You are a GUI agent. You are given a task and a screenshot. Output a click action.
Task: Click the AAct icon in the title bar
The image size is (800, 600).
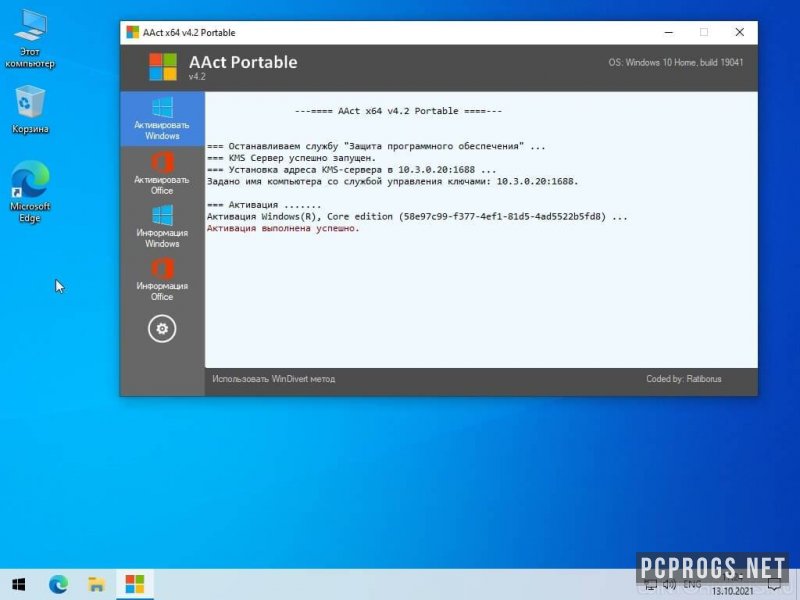pyautogui.click(x=133, y=32)
